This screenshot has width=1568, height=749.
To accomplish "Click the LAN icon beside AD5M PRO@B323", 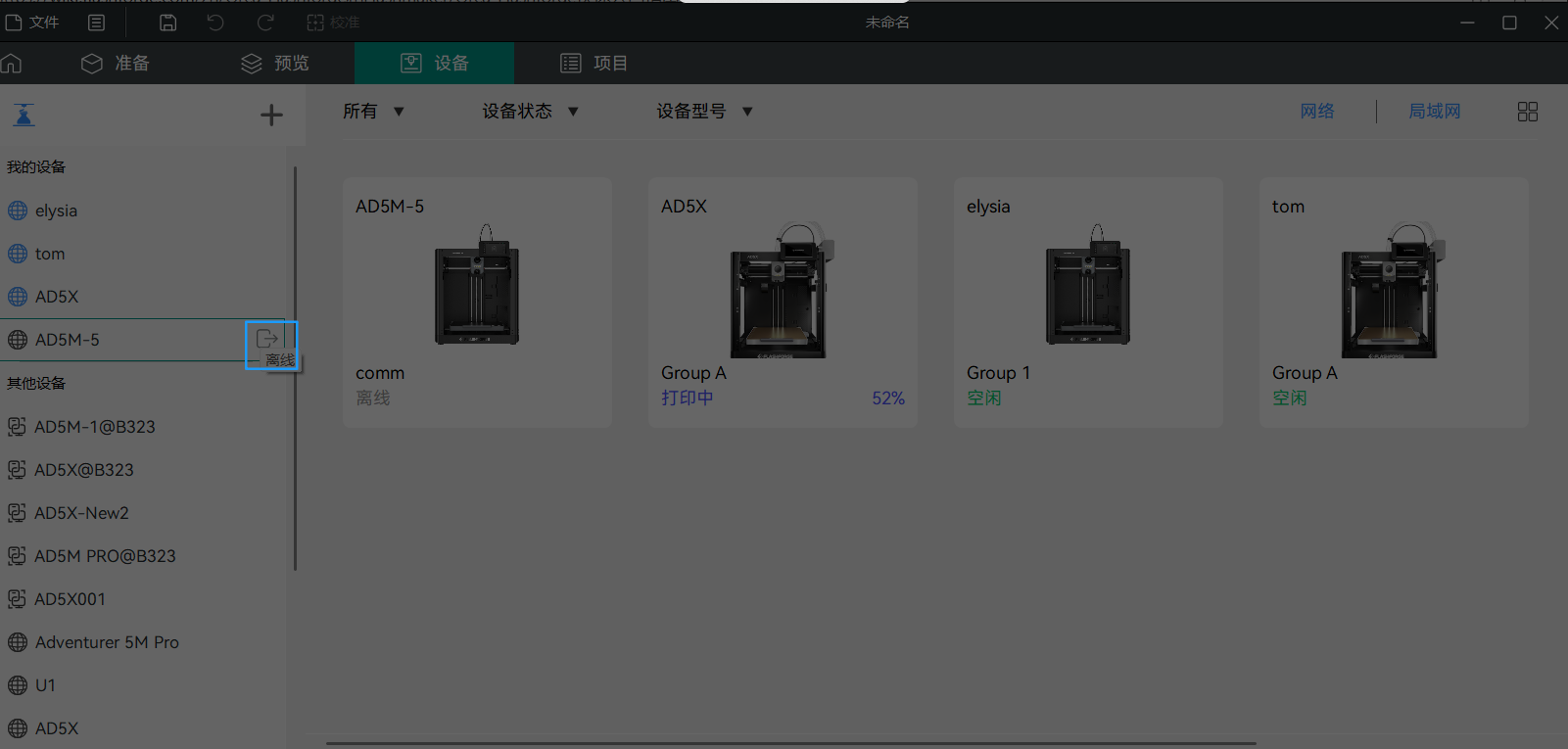I will coord(17,556).
